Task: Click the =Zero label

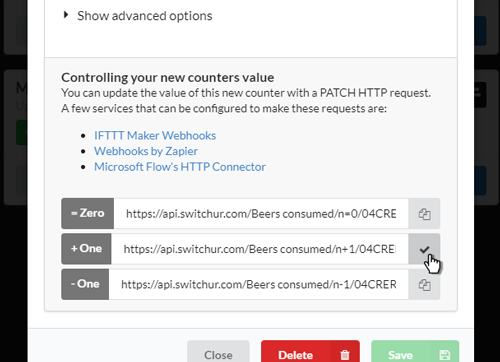Action: (88, 214)
